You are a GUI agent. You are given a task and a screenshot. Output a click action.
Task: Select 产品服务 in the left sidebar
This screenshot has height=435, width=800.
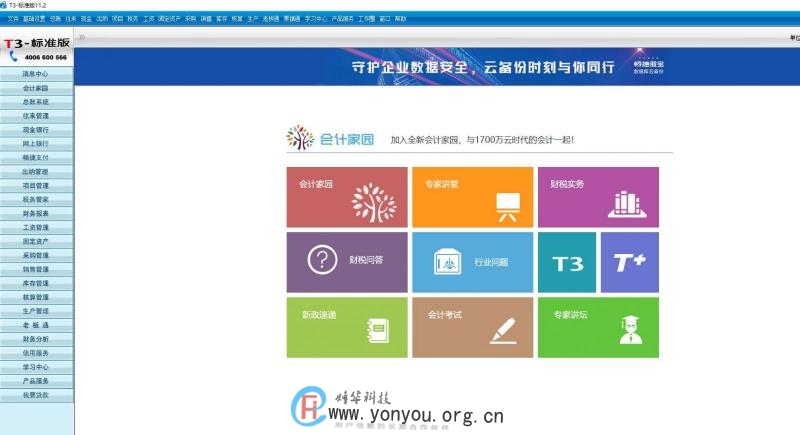click(x=36, y=380)
